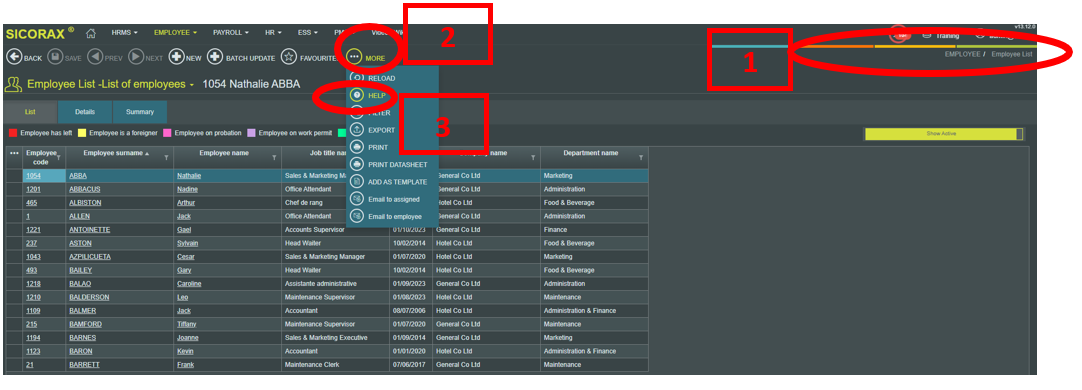1082x390 pixels.
Task: Click the New plus icon
Action: 176,58
